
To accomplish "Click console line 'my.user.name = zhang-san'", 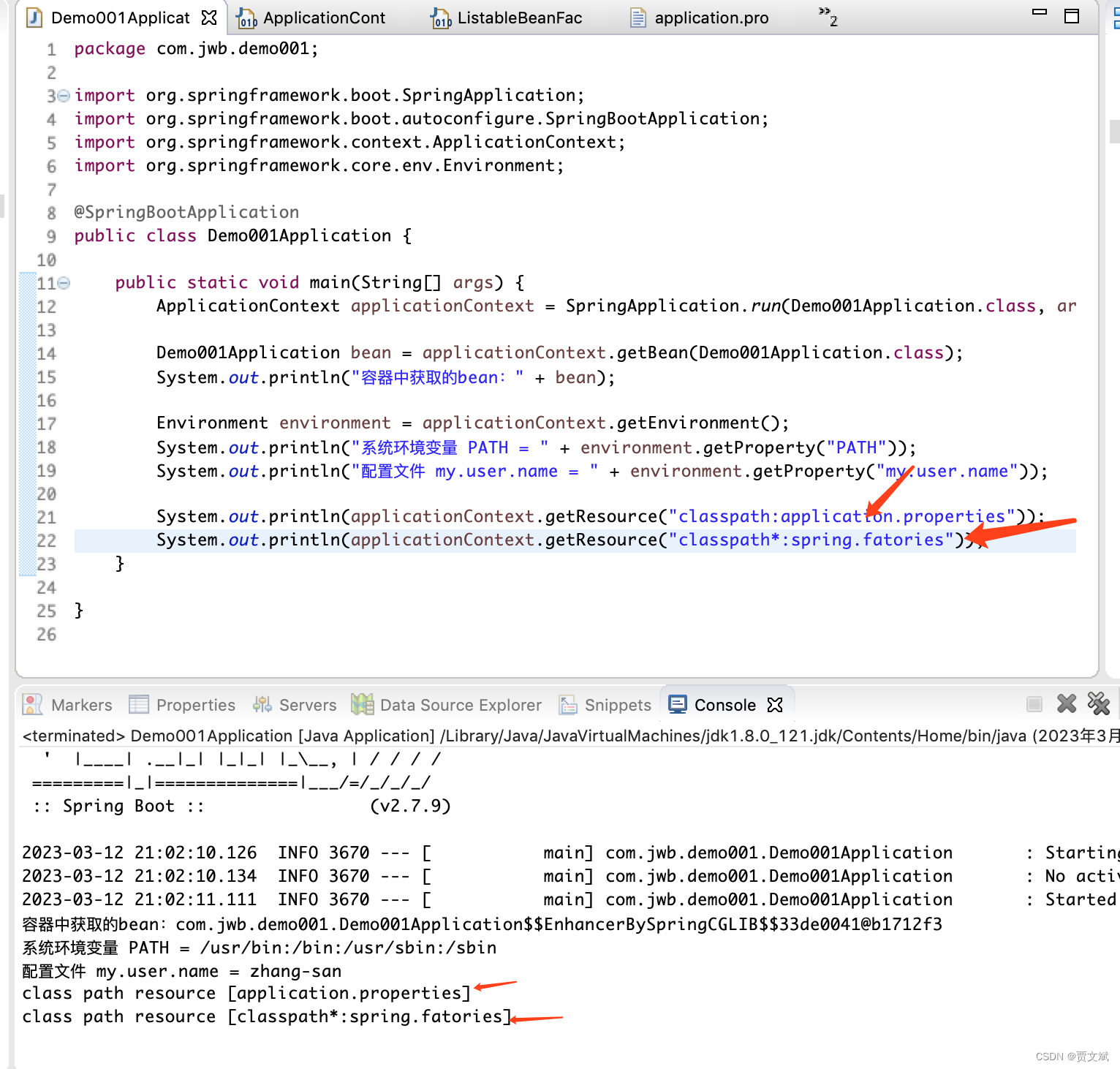I will click(x=182, y=972).
